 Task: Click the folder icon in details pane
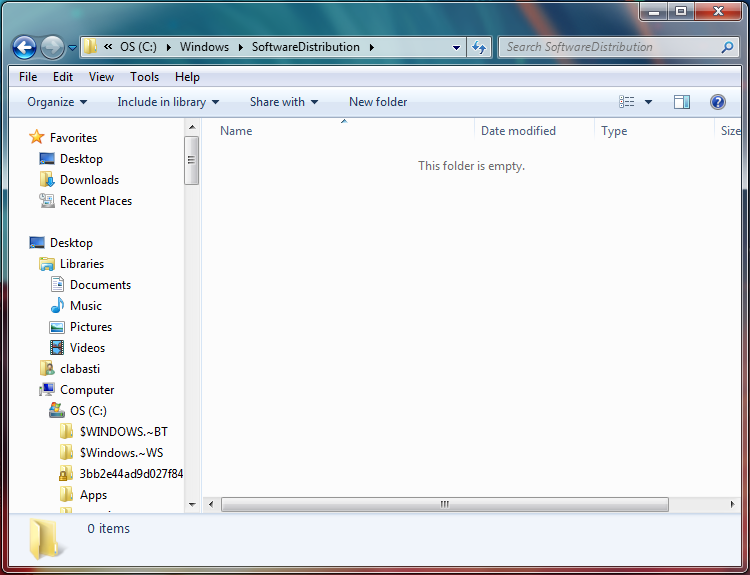point(45,539)
